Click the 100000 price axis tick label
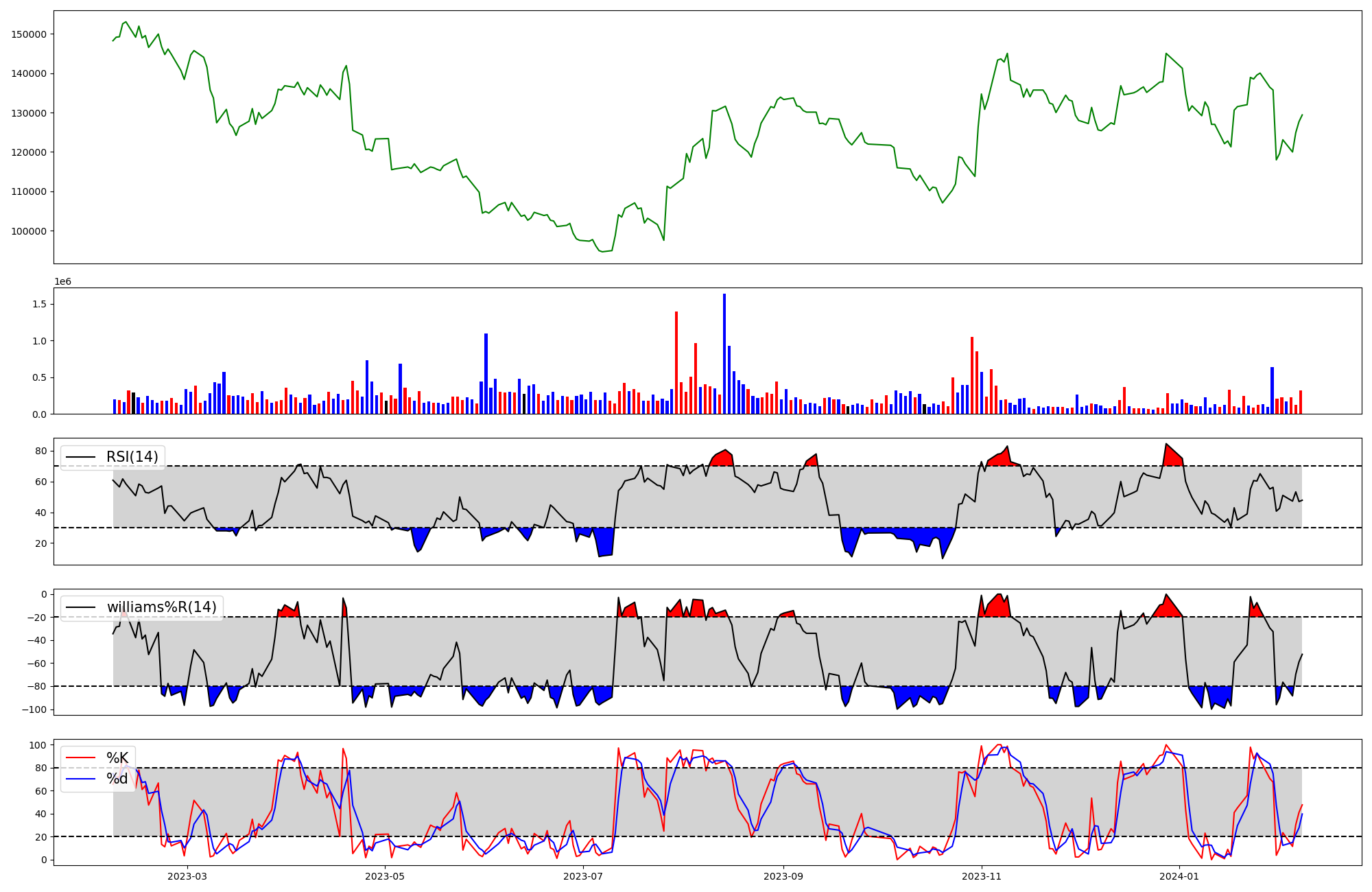1372x892 pixels. 29,231
